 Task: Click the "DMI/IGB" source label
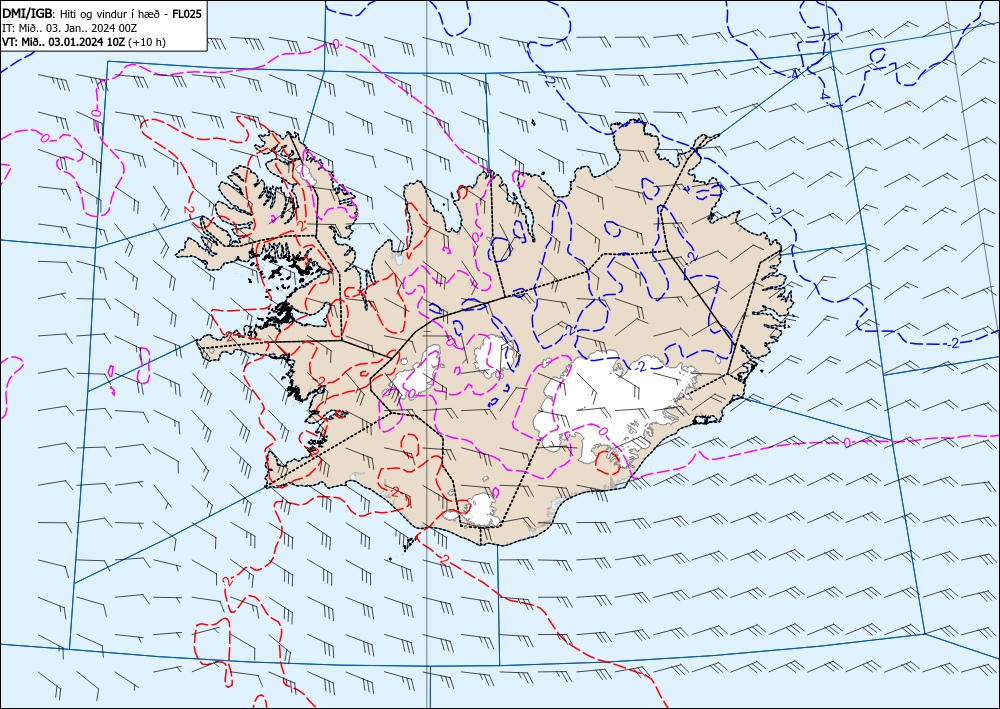28,13
